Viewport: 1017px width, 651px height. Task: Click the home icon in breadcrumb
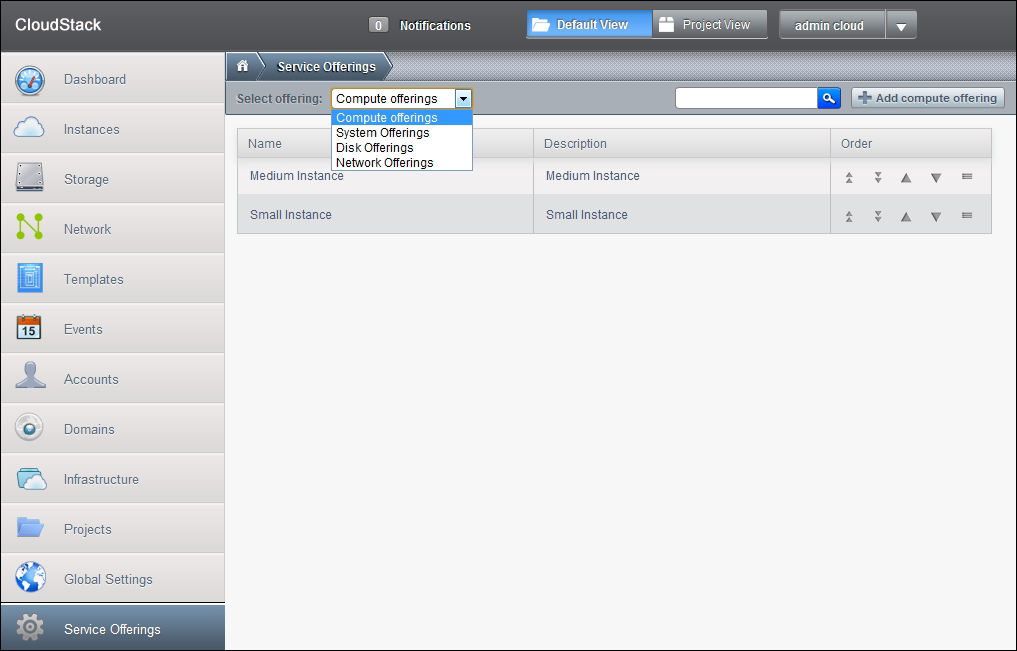point(242,66)
